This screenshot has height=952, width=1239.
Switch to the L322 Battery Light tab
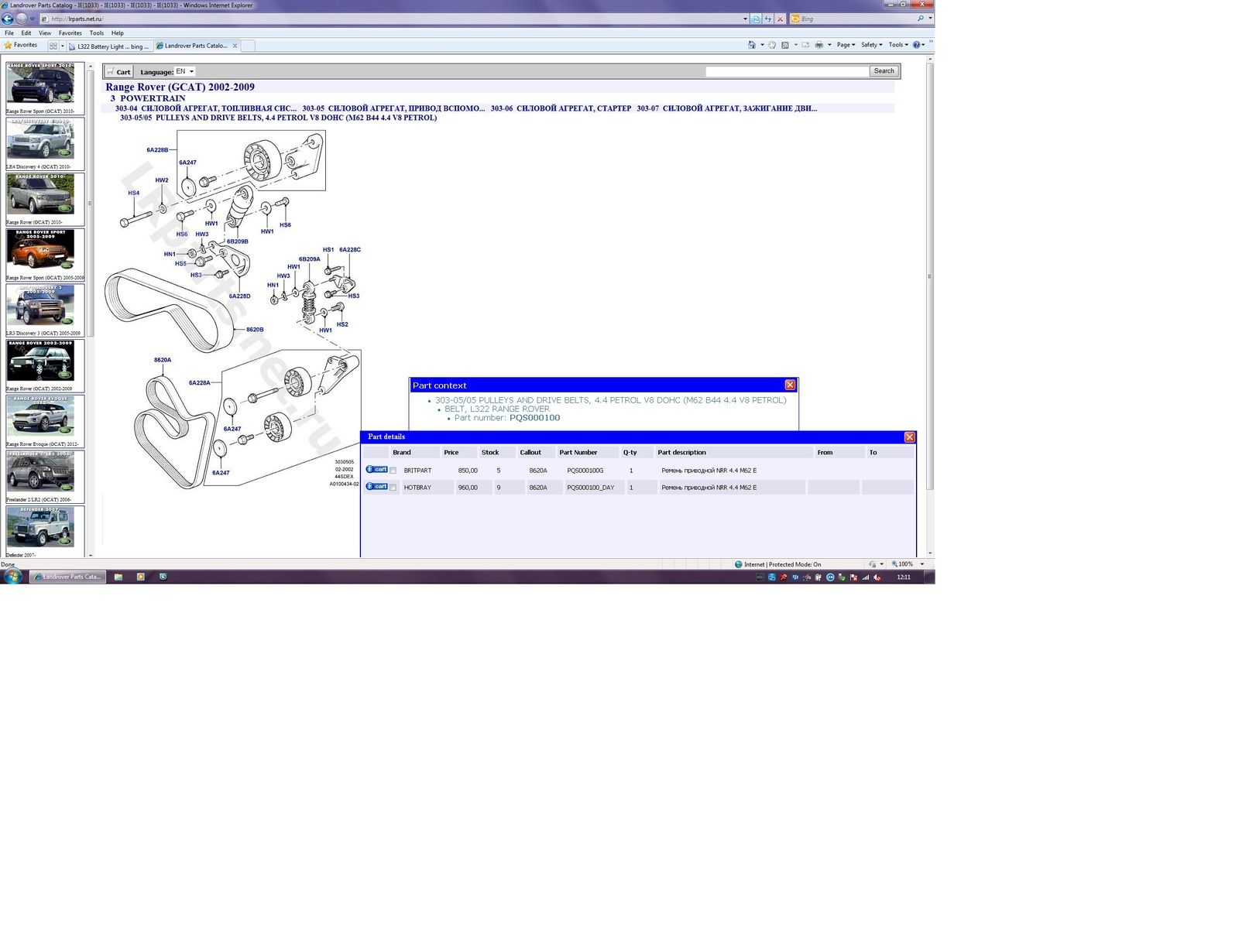109,46
